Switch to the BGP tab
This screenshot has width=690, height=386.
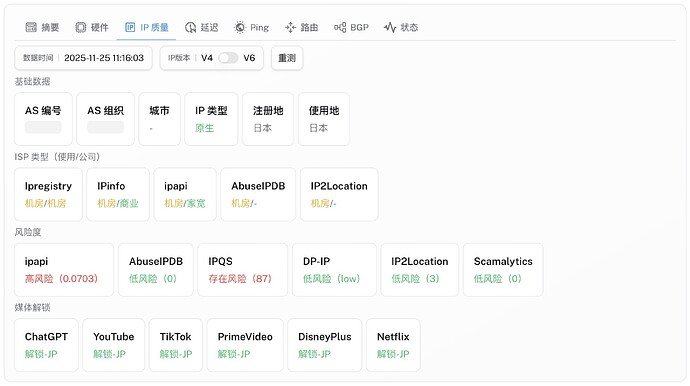coord(351,27)
